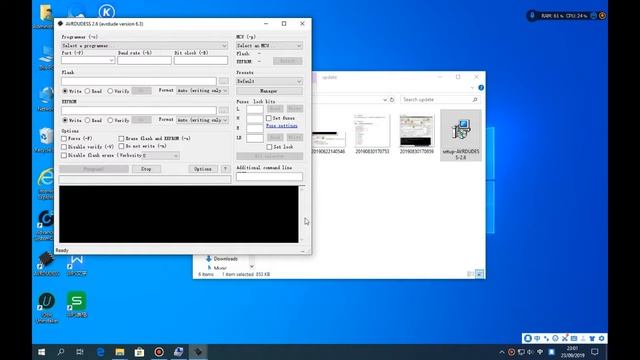Click the blue help icon in Explorer
Viewport: 640px width, 360px height.
[x=481, y=88]
